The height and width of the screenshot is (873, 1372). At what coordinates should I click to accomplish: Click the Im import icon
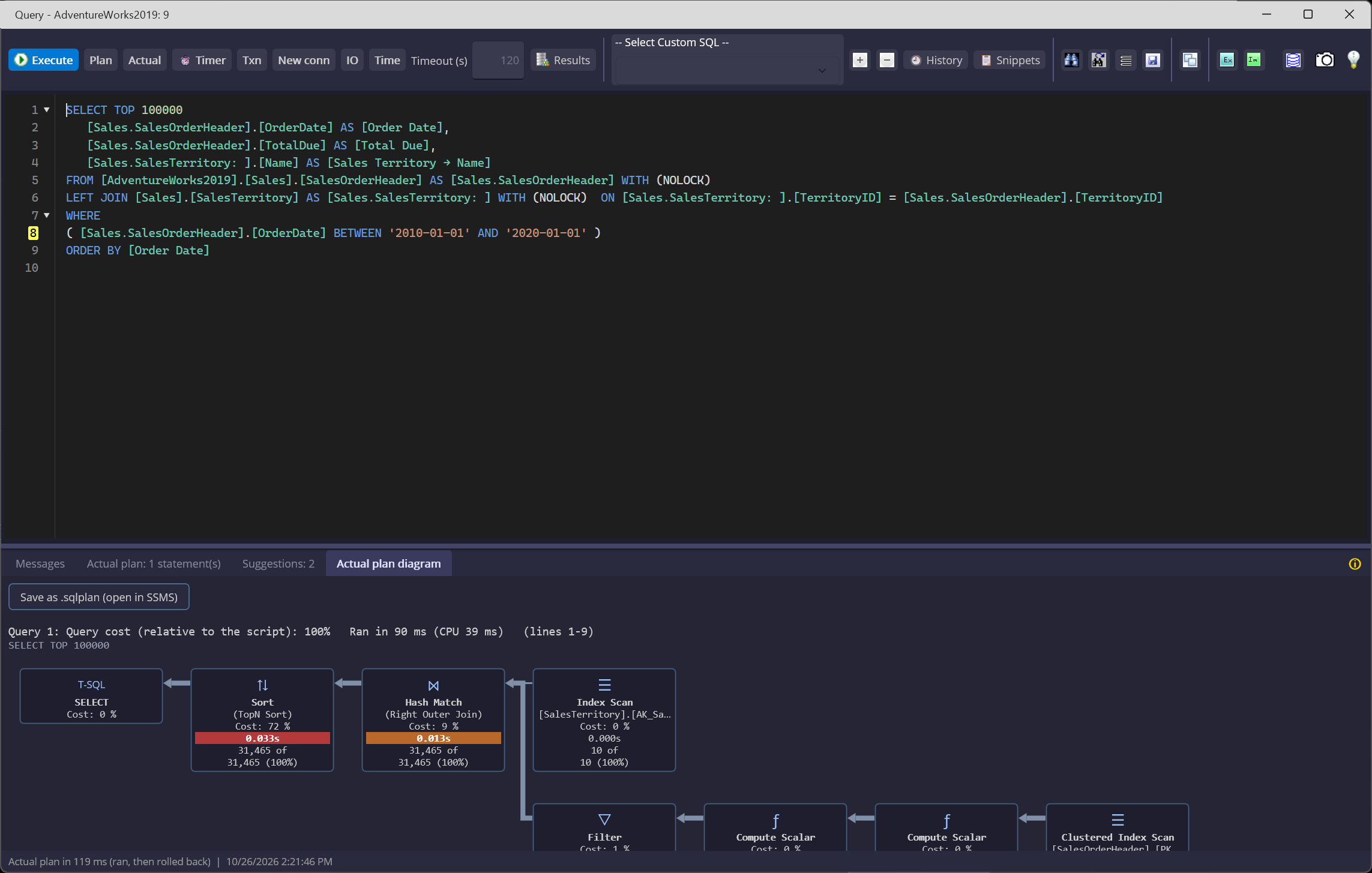[1253, 60]
